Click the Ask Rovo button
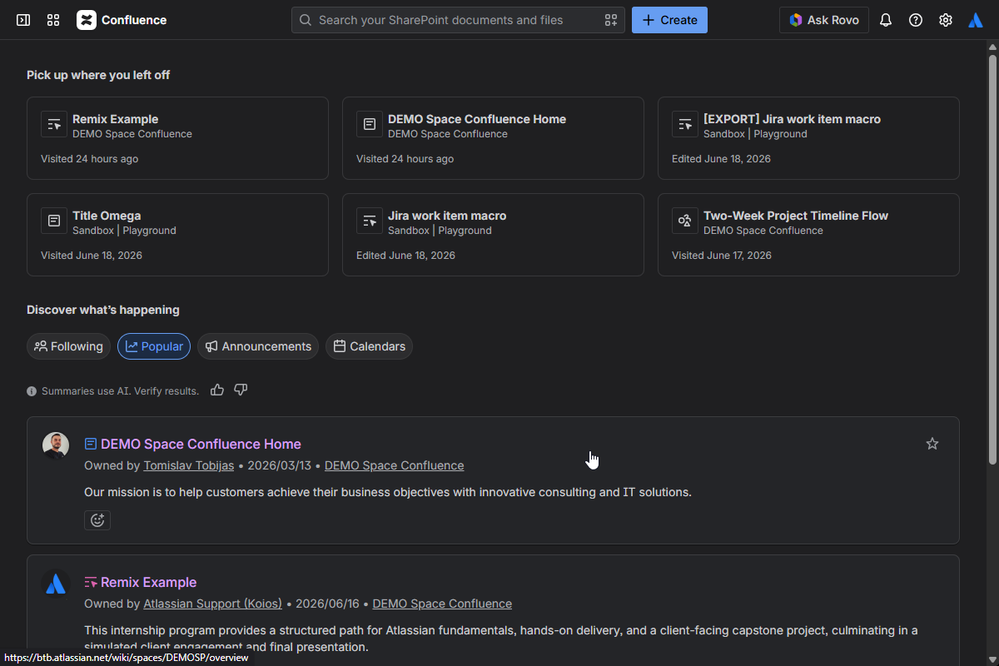 824,20
